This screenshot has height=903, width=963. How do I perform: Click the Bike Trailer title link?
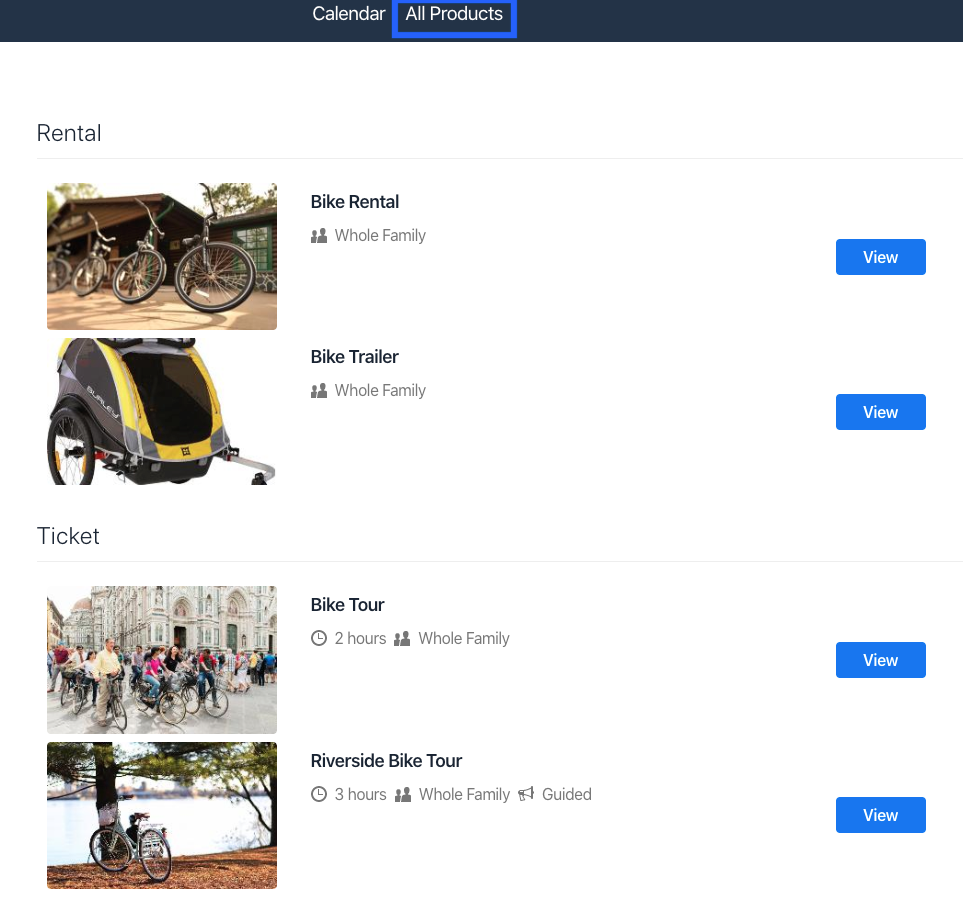tap(354, 356)
